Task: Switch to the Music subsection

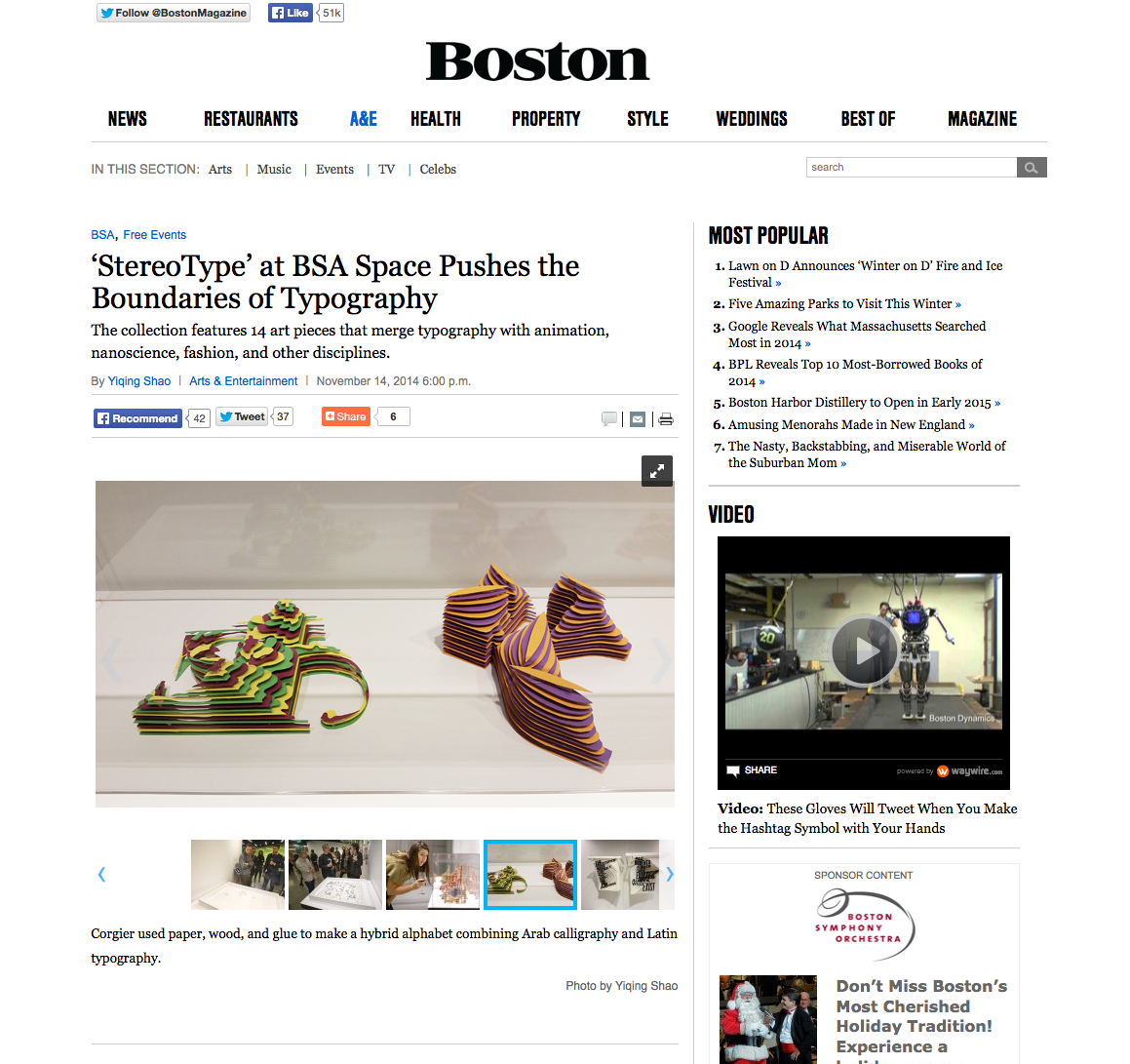Action: 274,169
